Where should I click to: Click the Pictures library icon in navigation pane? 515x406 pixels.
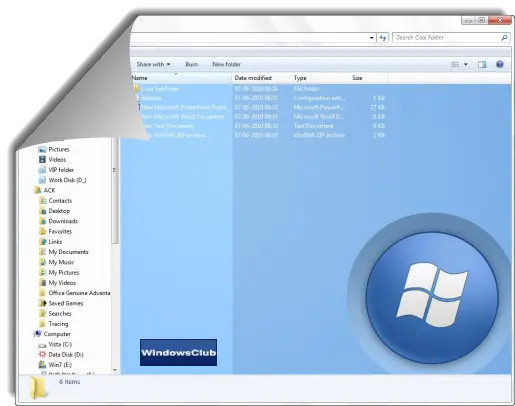(x=42, y=149)
